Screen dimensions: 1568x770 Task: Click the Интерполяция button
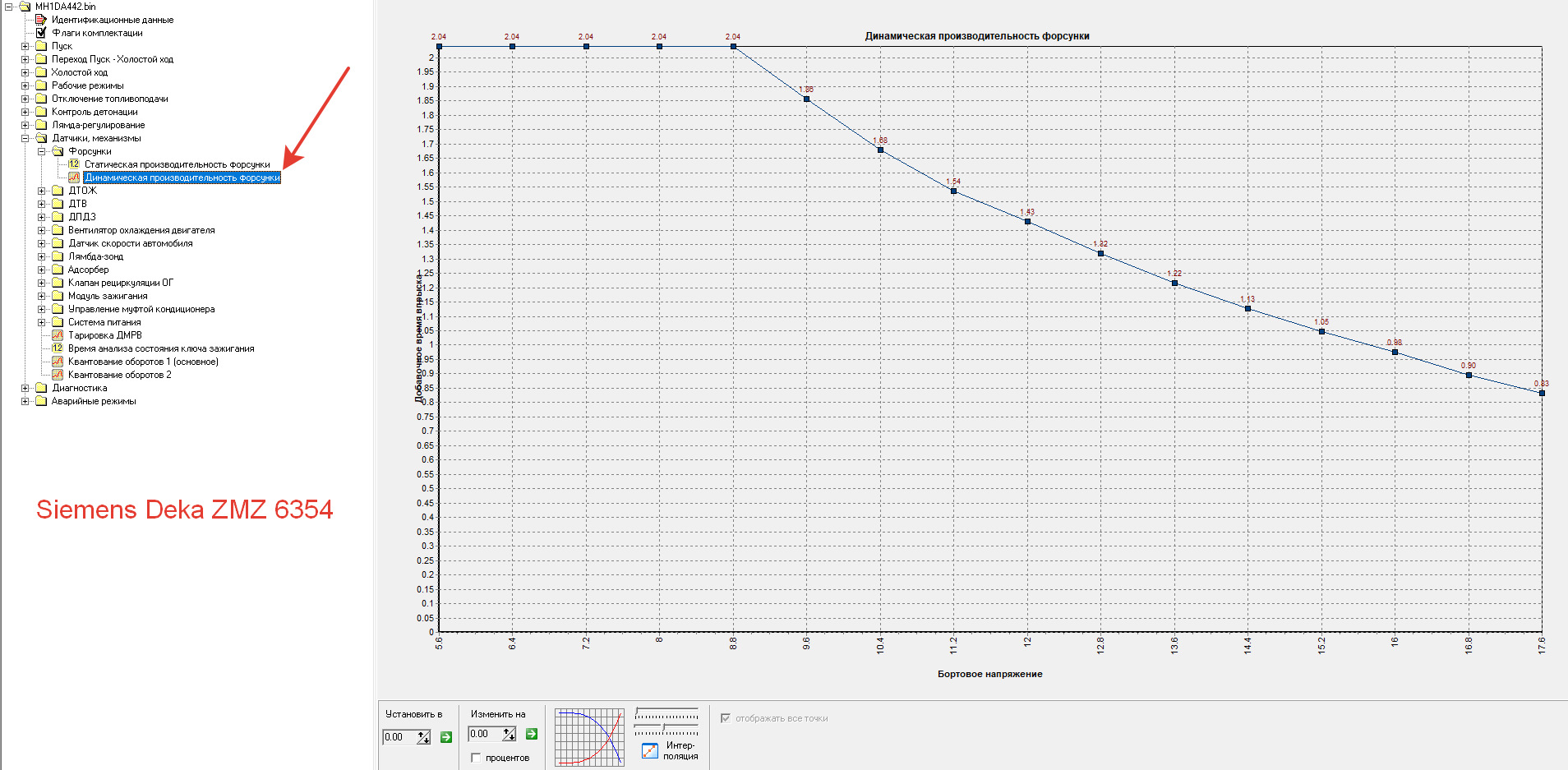click(670, 750)
